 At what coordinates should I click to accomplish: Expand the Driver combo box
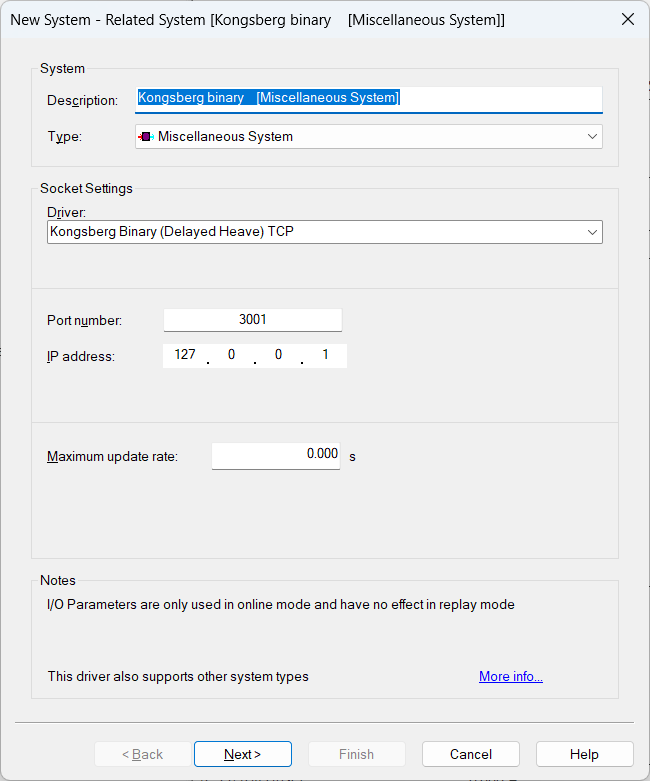[x=592, y=232]
